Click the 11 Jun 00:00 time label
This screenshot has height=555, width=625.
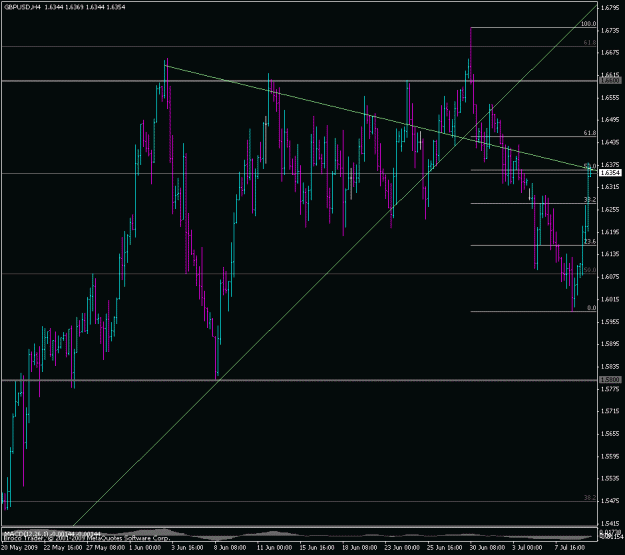pyautogui.click(x=274, y=547)
